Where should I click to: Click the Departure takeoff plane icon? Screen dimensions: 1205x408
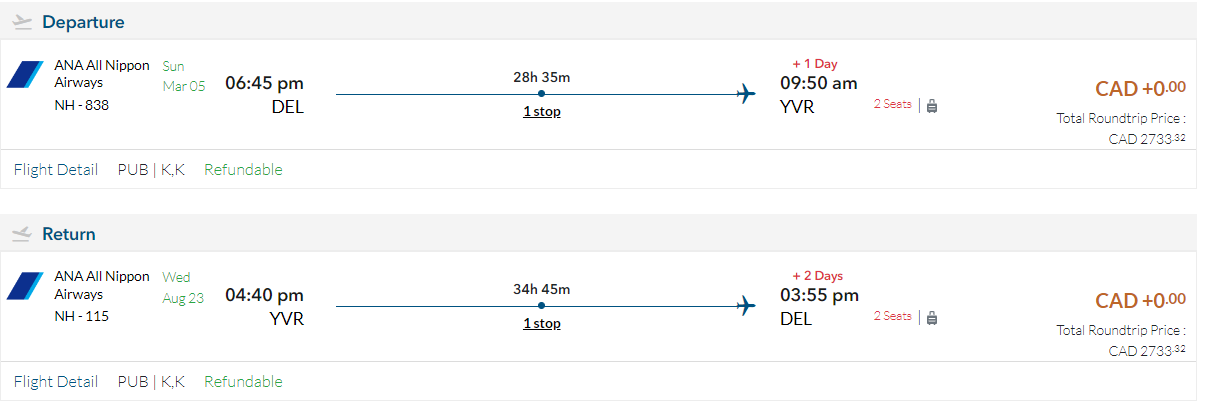23,22
